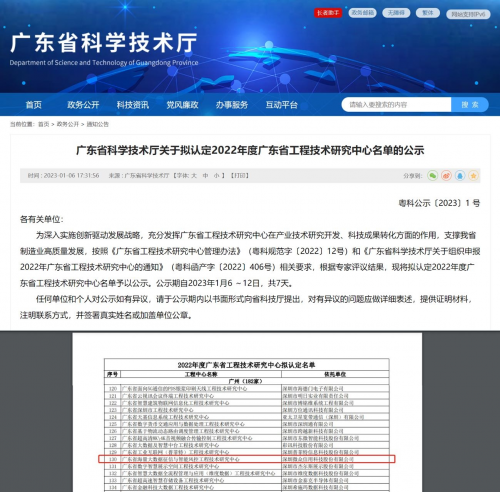
Task: Set font size to 小
Action: click(x=217, y=175)
